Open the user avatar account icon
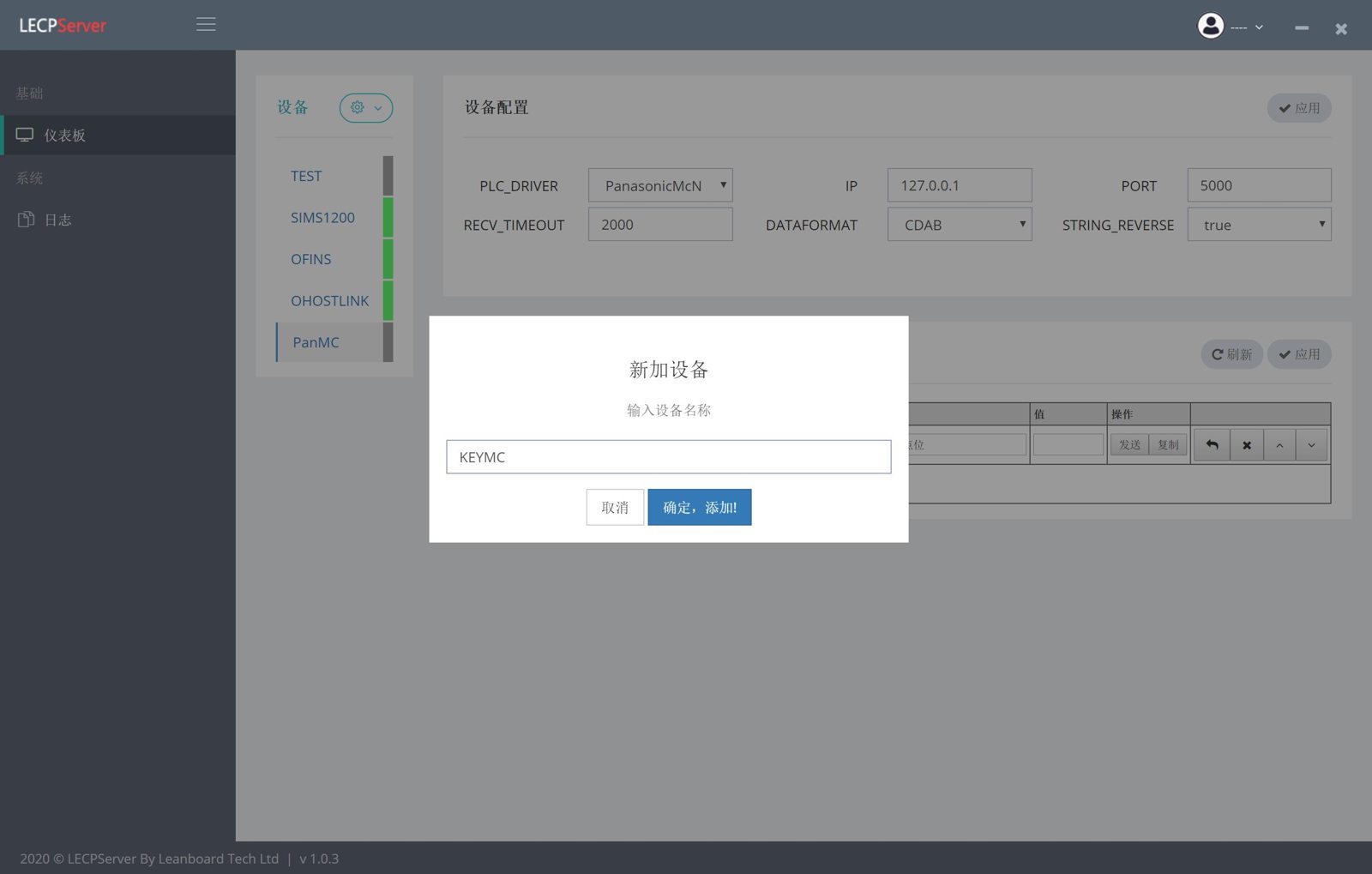Screen dimensions: 1372x874 click(x=1211, y=26)
